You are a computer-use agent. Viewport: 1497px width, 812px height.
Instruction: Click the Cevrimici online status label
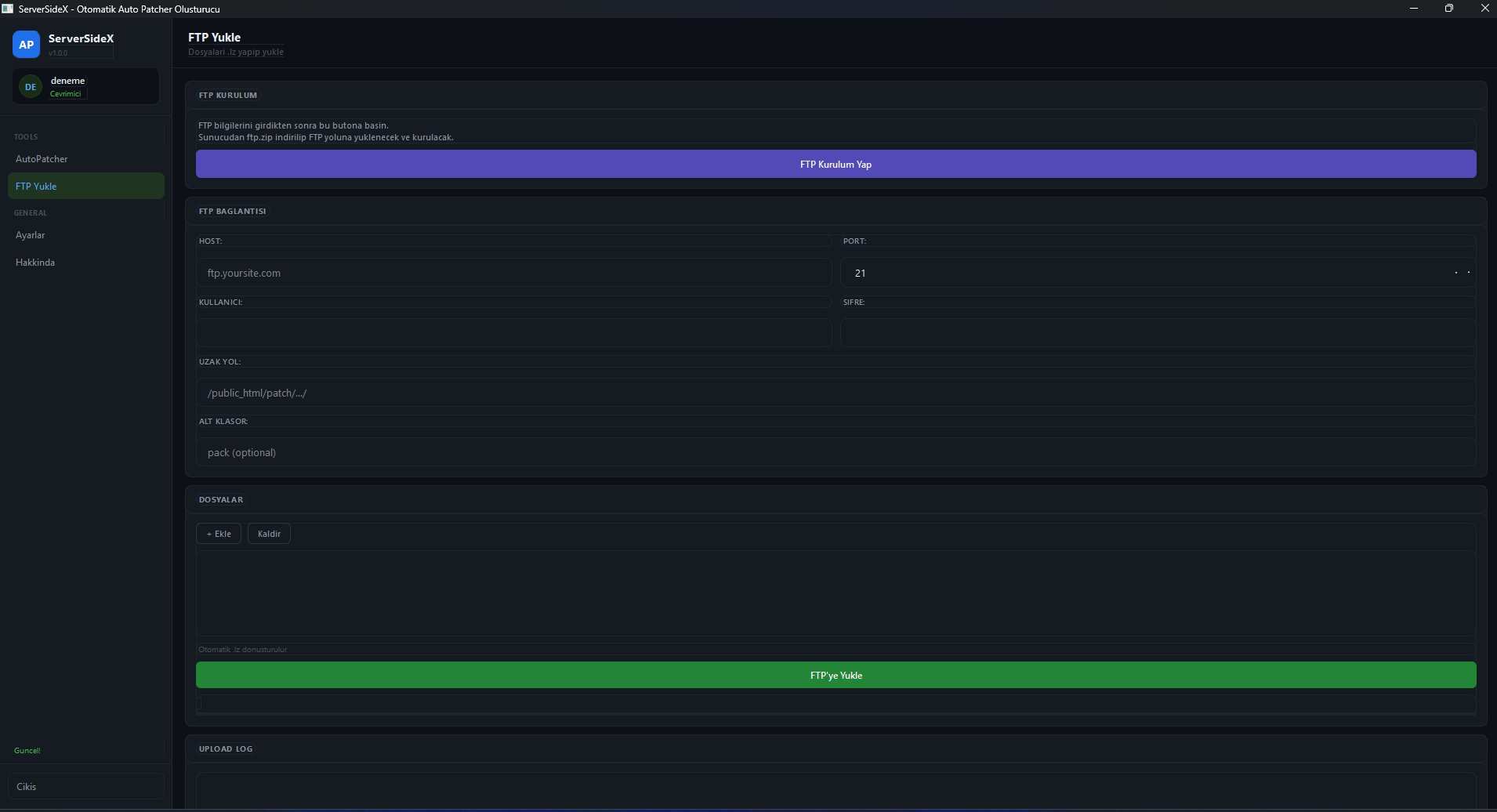click(x=66, y=93)
